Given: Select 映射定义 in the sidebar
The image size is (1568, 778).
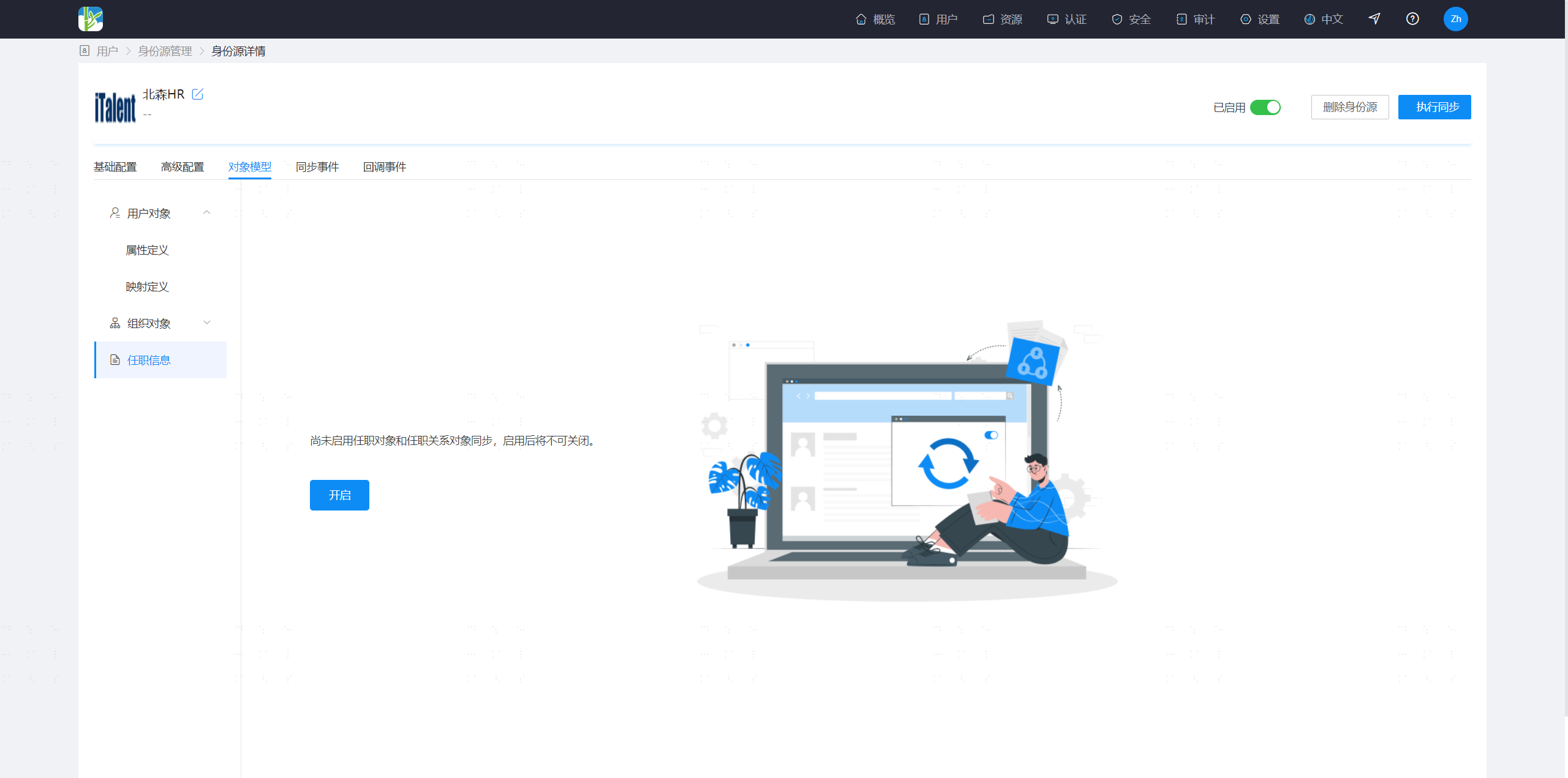Looking at the screenshot, I should point(147,286).
